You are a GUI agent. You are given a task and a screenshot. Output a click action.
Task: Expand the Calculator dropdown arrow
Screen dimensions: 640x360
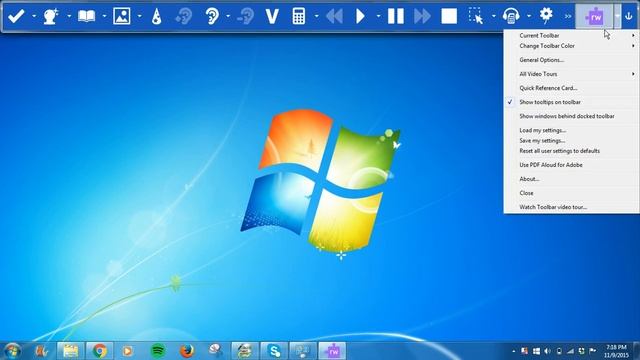pos(316,16)
